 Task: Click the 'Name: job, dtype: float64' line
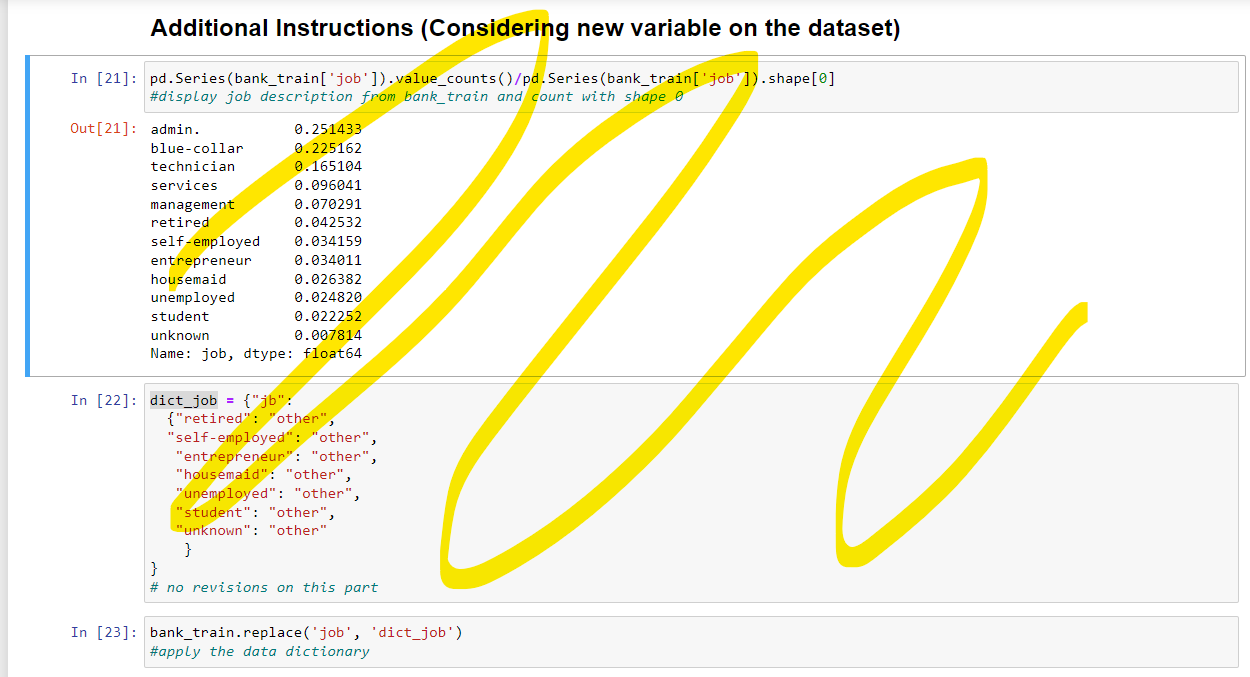pos(256,353)
